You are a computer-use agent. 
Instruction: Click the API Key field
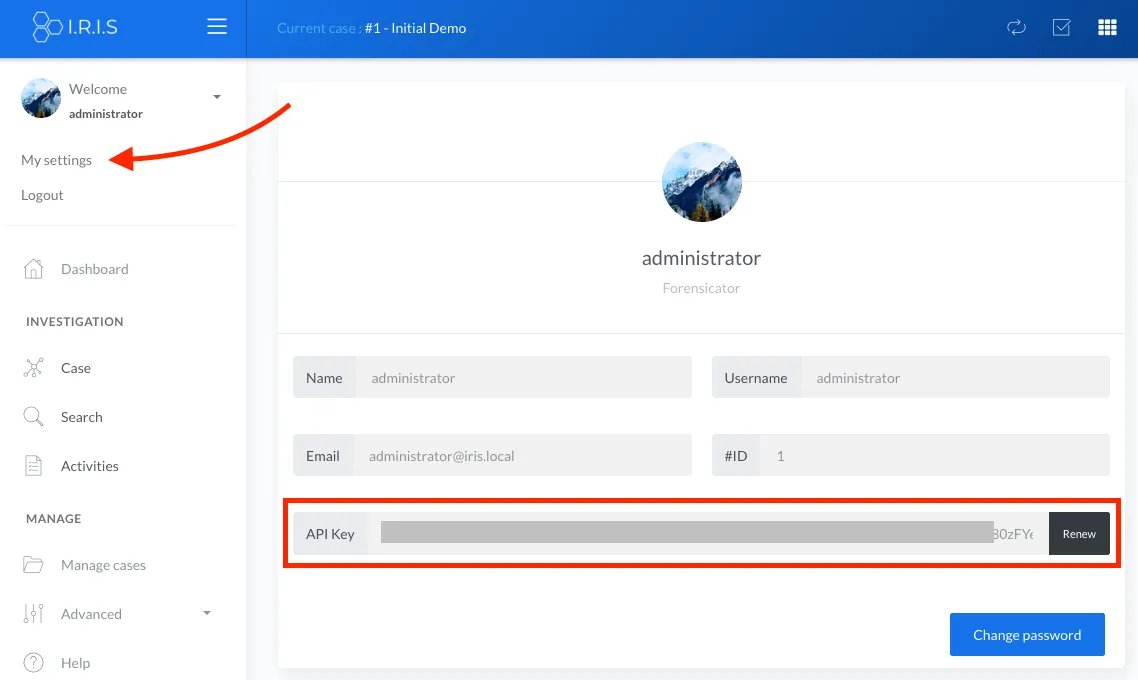click(707, 534)
